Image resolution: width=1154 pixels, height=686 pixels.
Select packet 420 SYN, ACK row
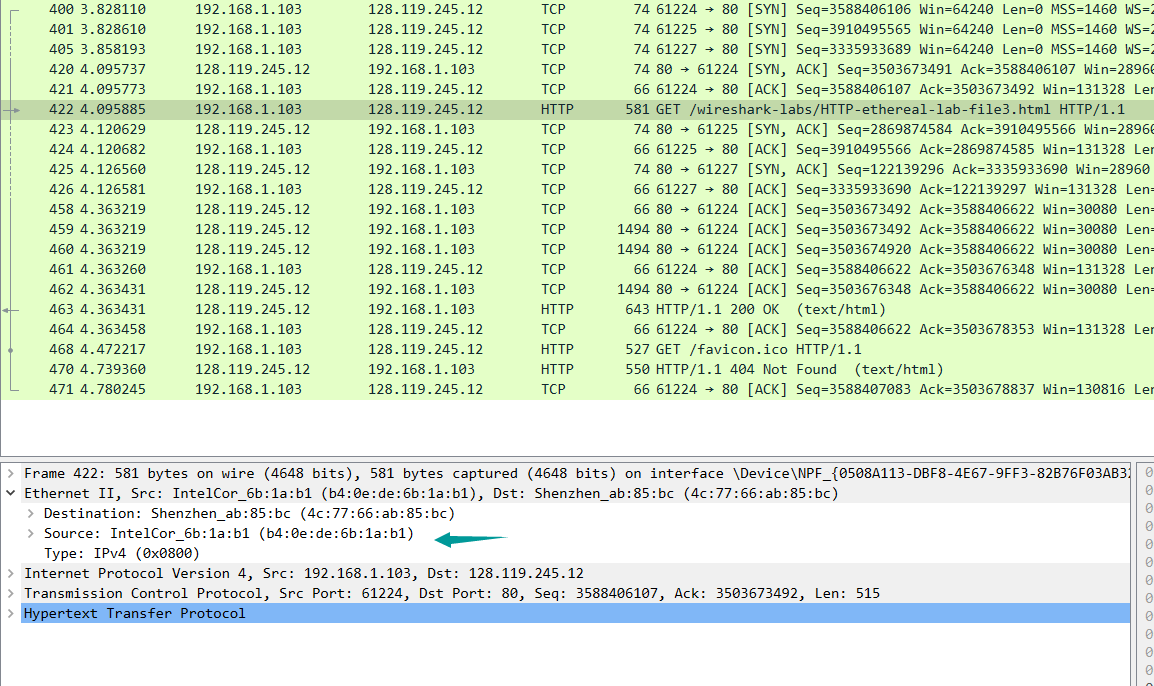(600, 69)
